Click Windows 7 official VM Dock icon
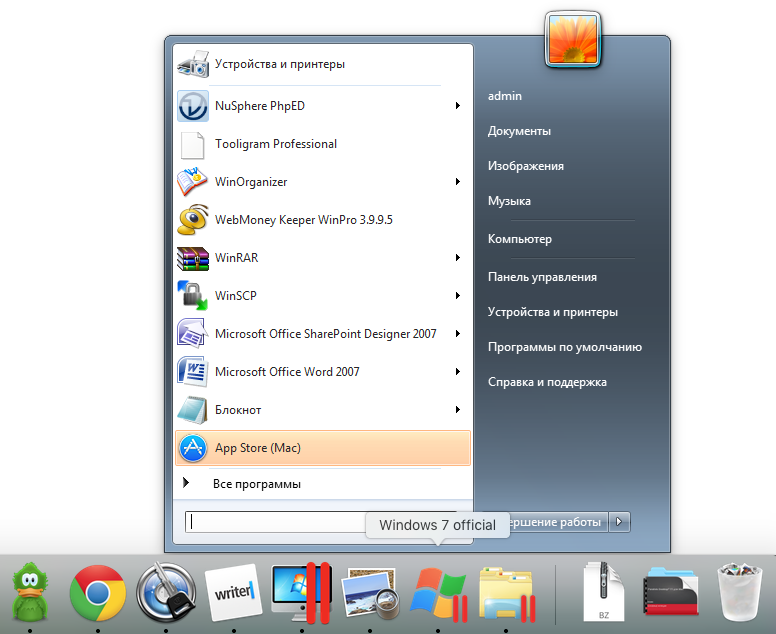This screenshot has height=634, width=776. click(438, 594)
